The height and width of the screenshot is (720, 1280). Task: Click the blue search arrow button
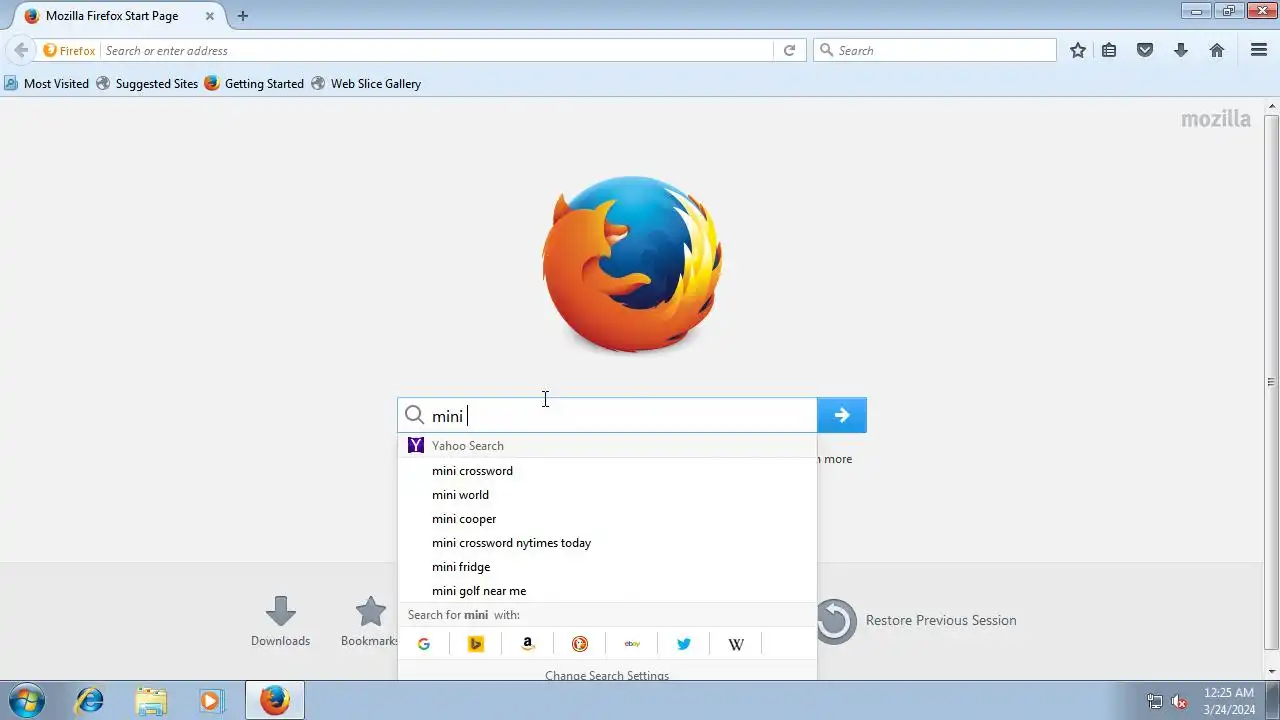pyautogui.click(x=842, y=415)
